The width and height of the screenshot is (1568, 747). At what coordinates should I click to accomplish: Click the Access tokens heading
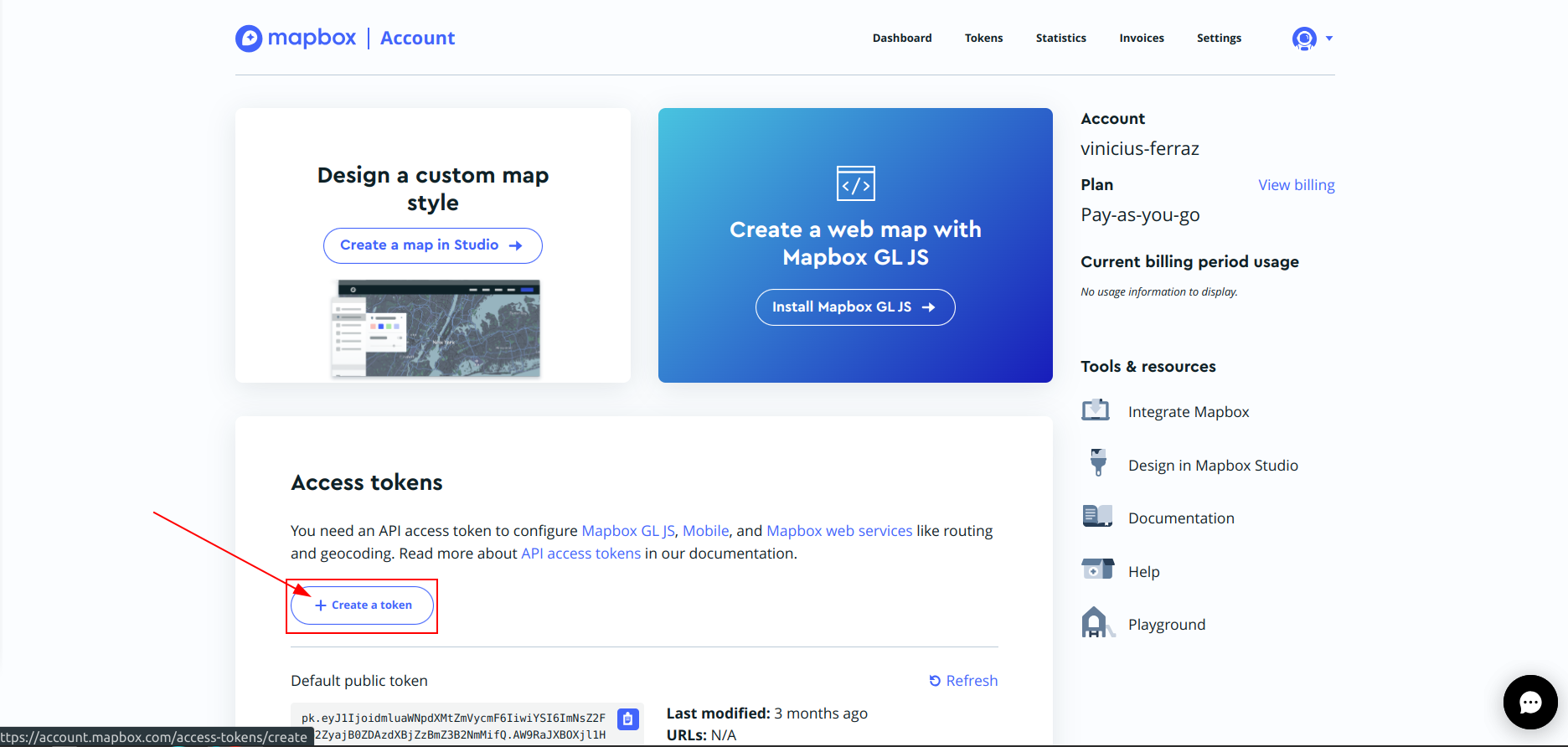pos(366,483)
